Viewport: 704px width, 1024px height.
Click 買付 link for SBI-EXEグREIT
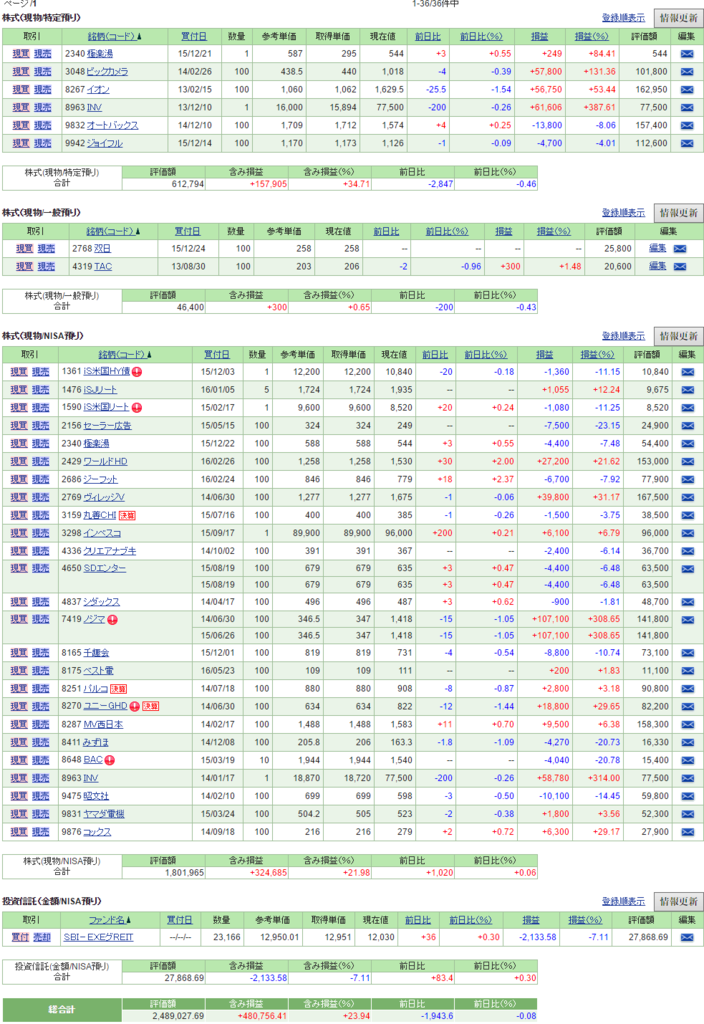click(20, 938)
